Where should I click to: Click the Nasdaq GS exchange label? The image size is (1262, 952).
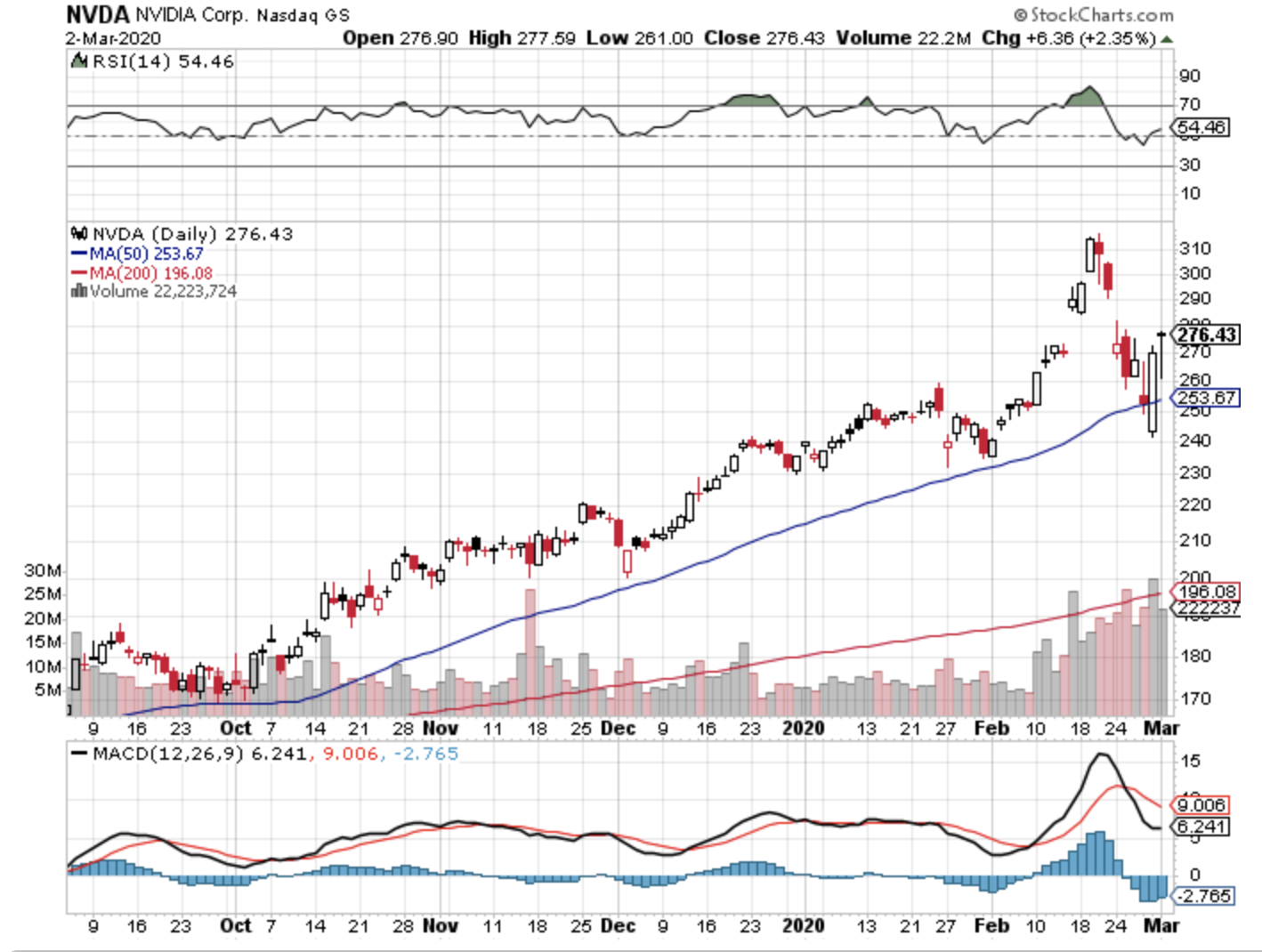[x=303, y=16]
